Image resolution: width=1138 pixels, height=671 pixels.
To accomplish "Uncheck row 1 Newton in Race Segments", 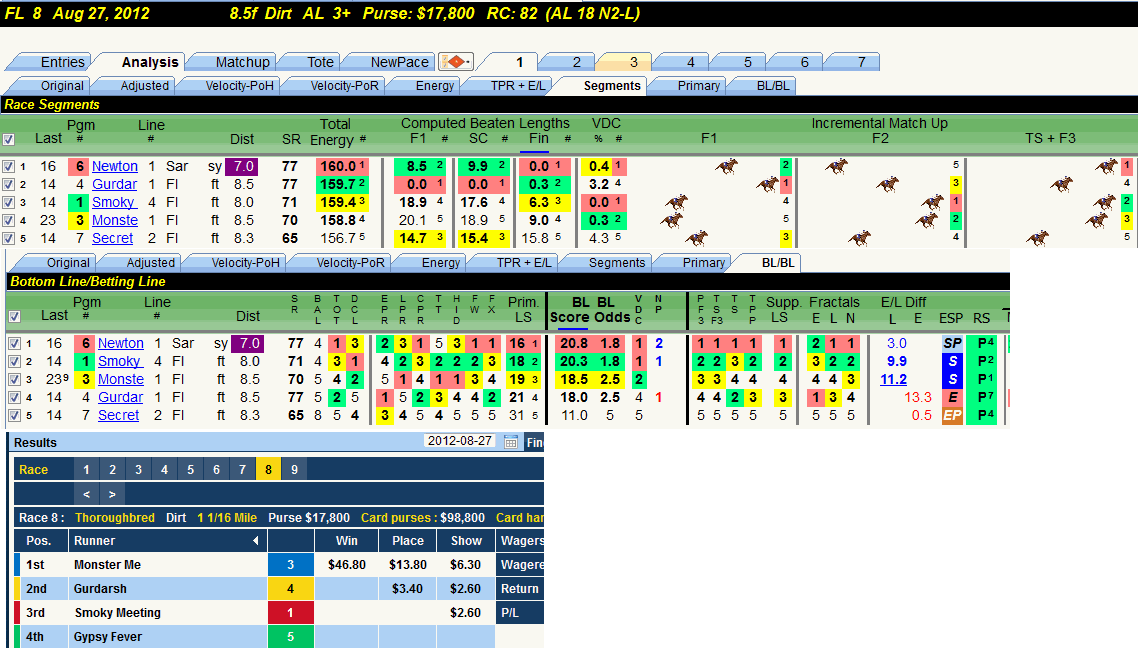I will [9, 166].
